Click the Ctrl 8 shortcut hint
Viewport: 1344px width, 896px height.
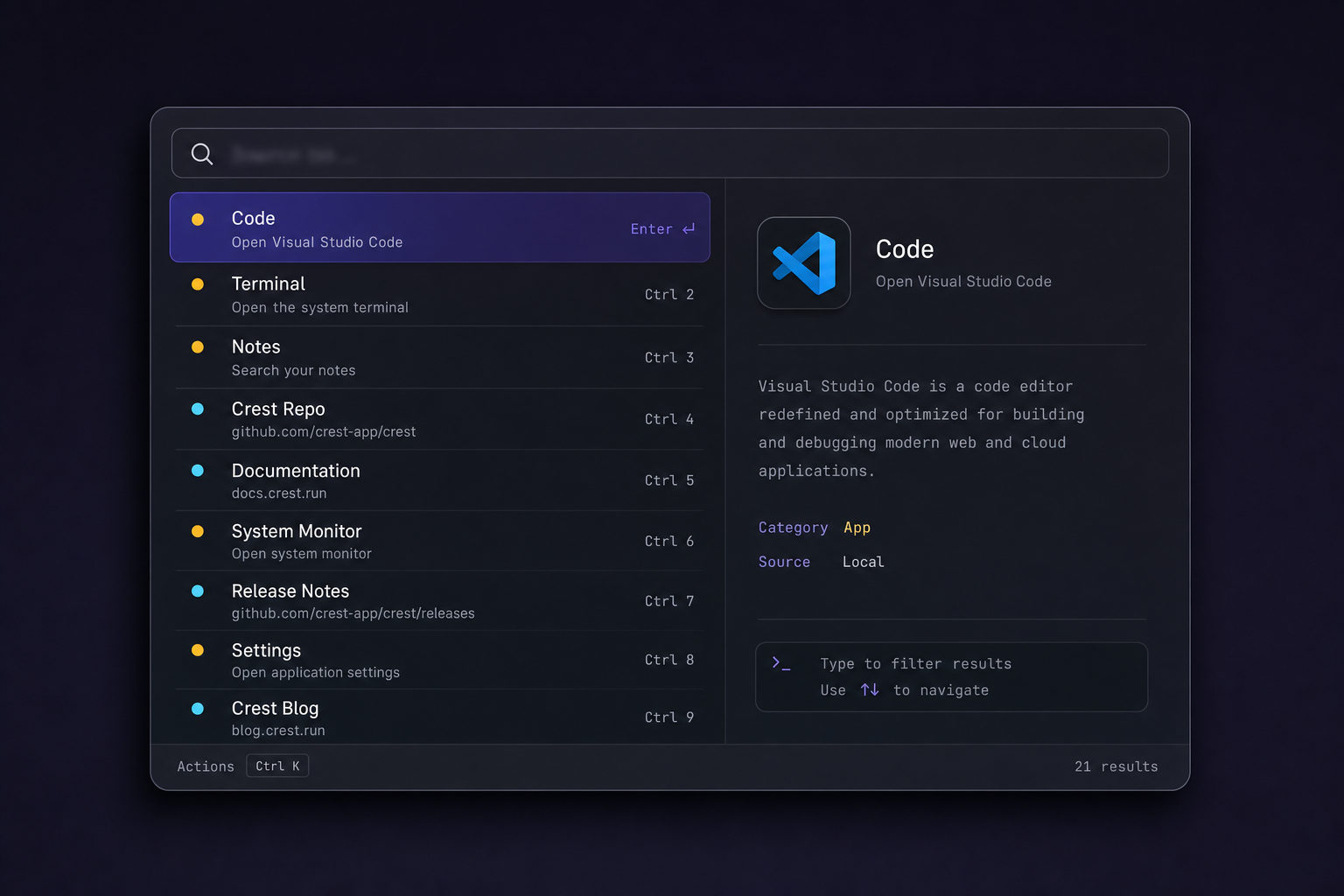point(669,660)
